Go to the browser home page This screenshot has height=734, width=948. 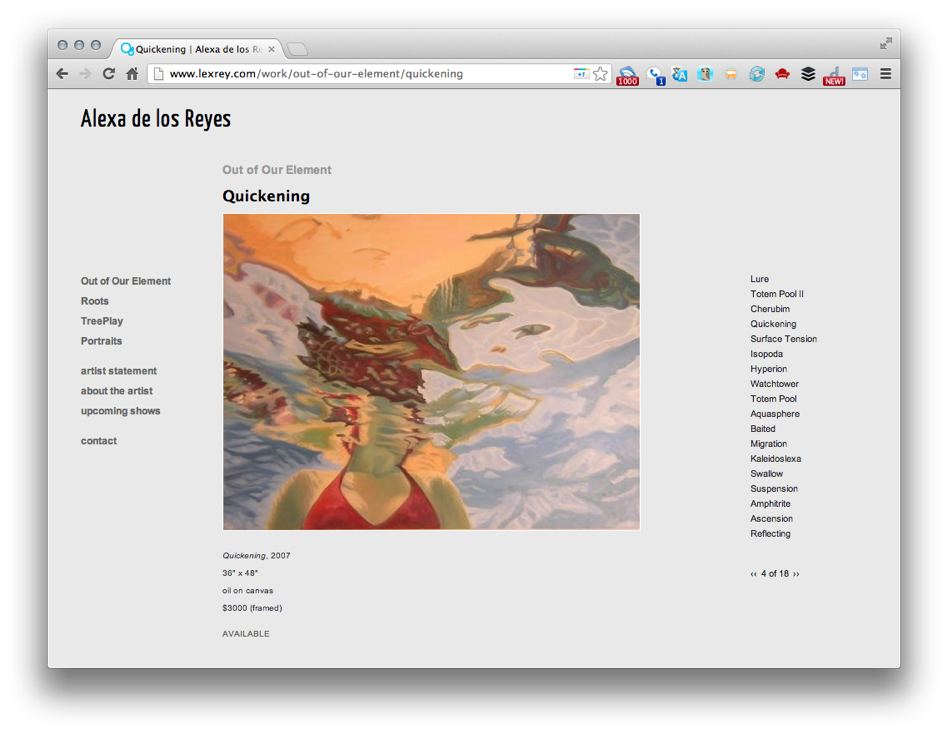click(132, 74)
